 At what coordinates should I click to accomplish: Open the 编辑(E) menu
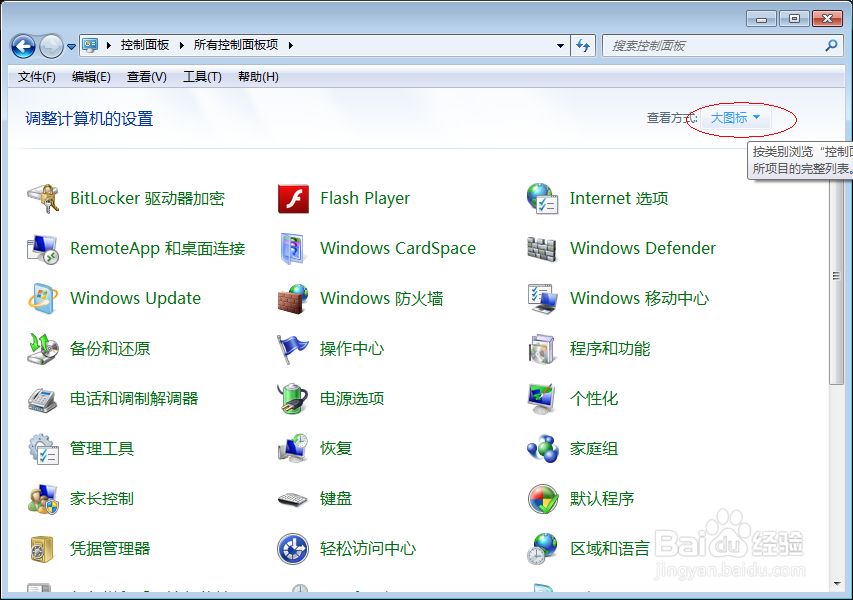(91, 77)
